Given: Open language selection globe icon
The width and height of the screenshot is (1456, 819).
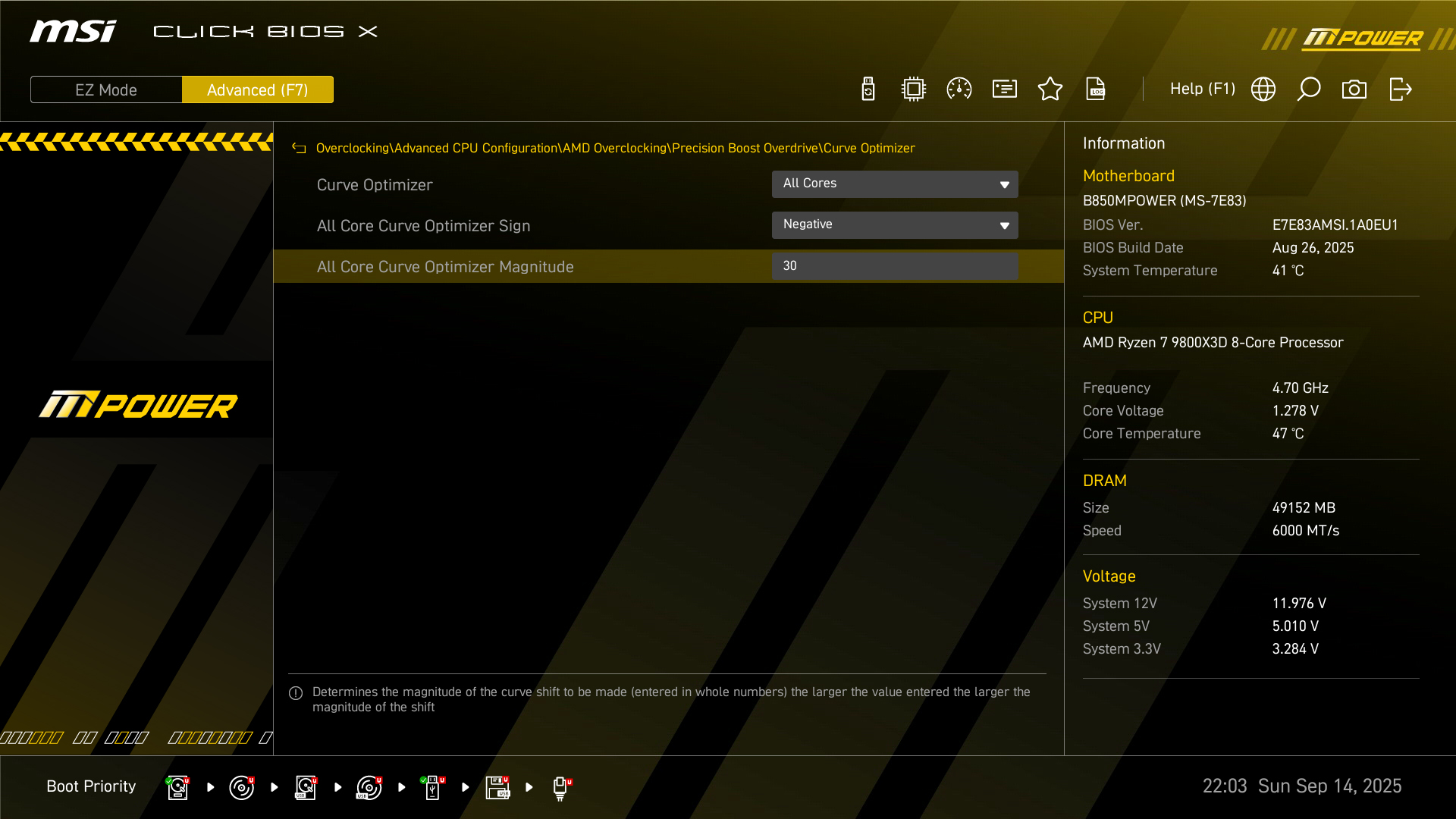Looking at the screenshot, I should pyautogui.click(x=1263, y=89).
